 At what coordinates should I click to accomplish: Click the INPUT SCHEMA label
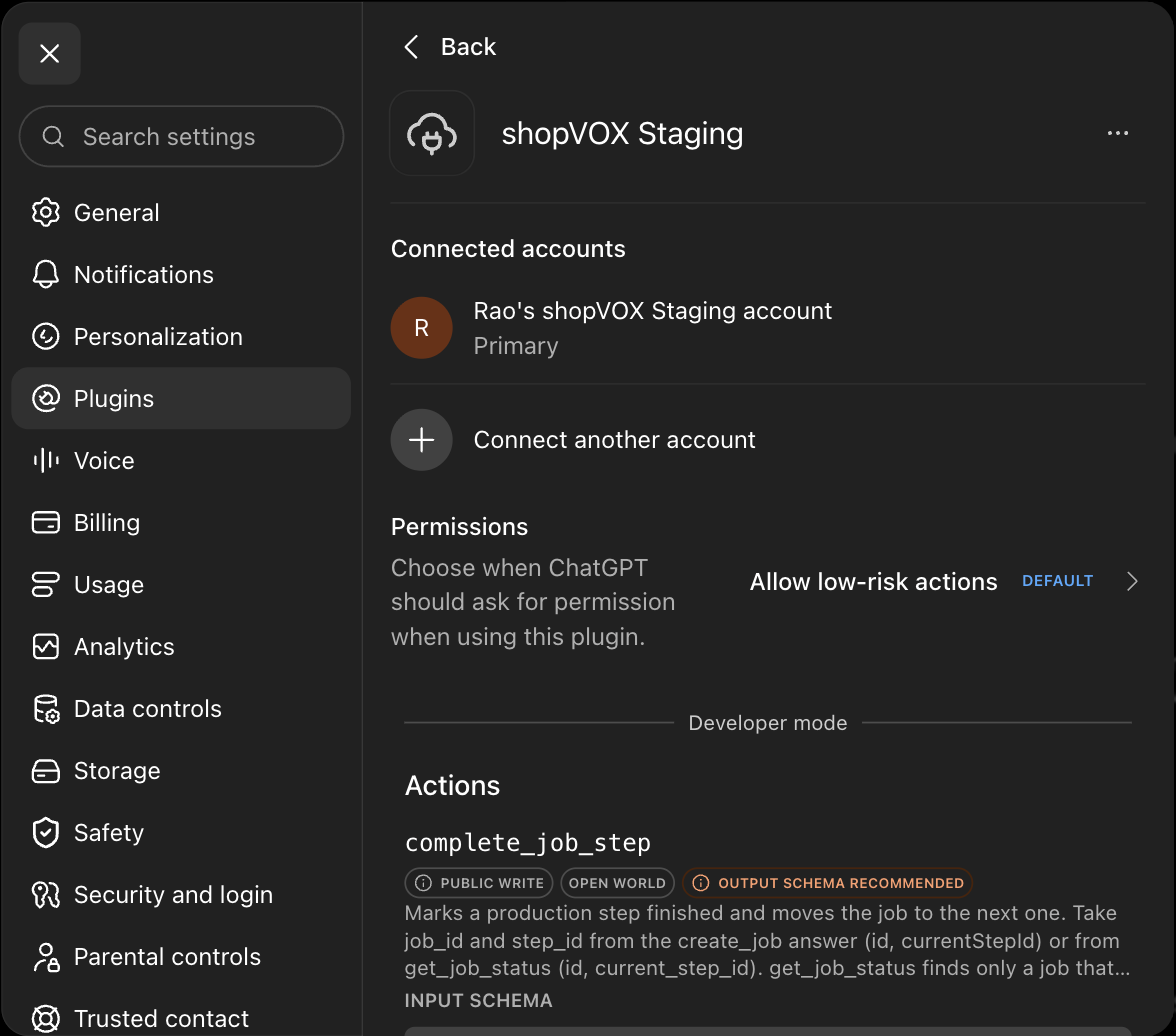click(478, 1001)
